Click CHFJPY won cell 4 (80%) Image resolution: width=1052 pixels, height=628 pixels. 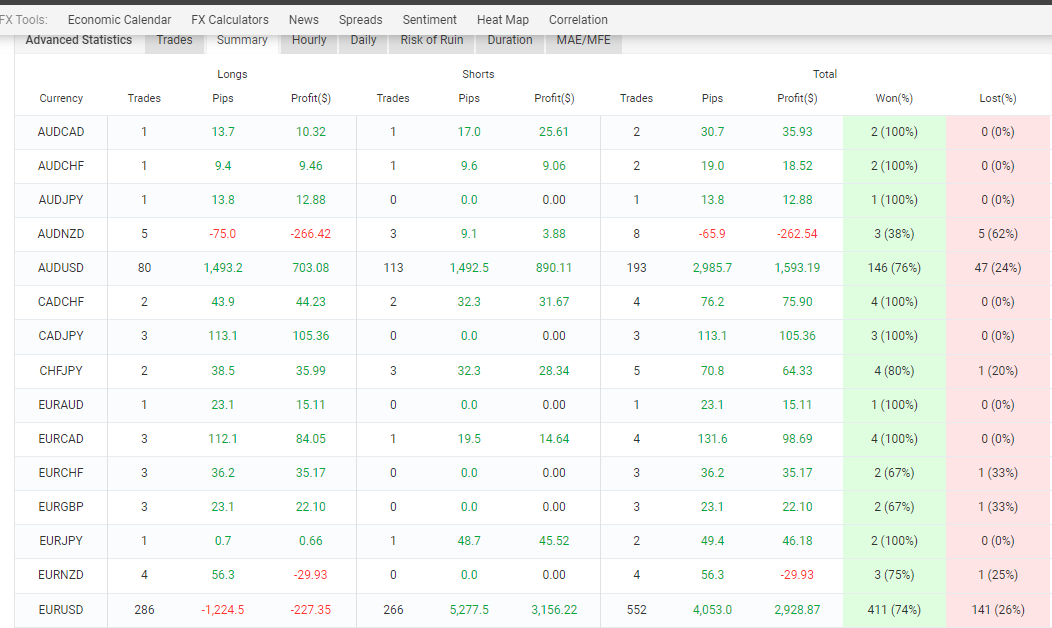click(x=894, y=370)
